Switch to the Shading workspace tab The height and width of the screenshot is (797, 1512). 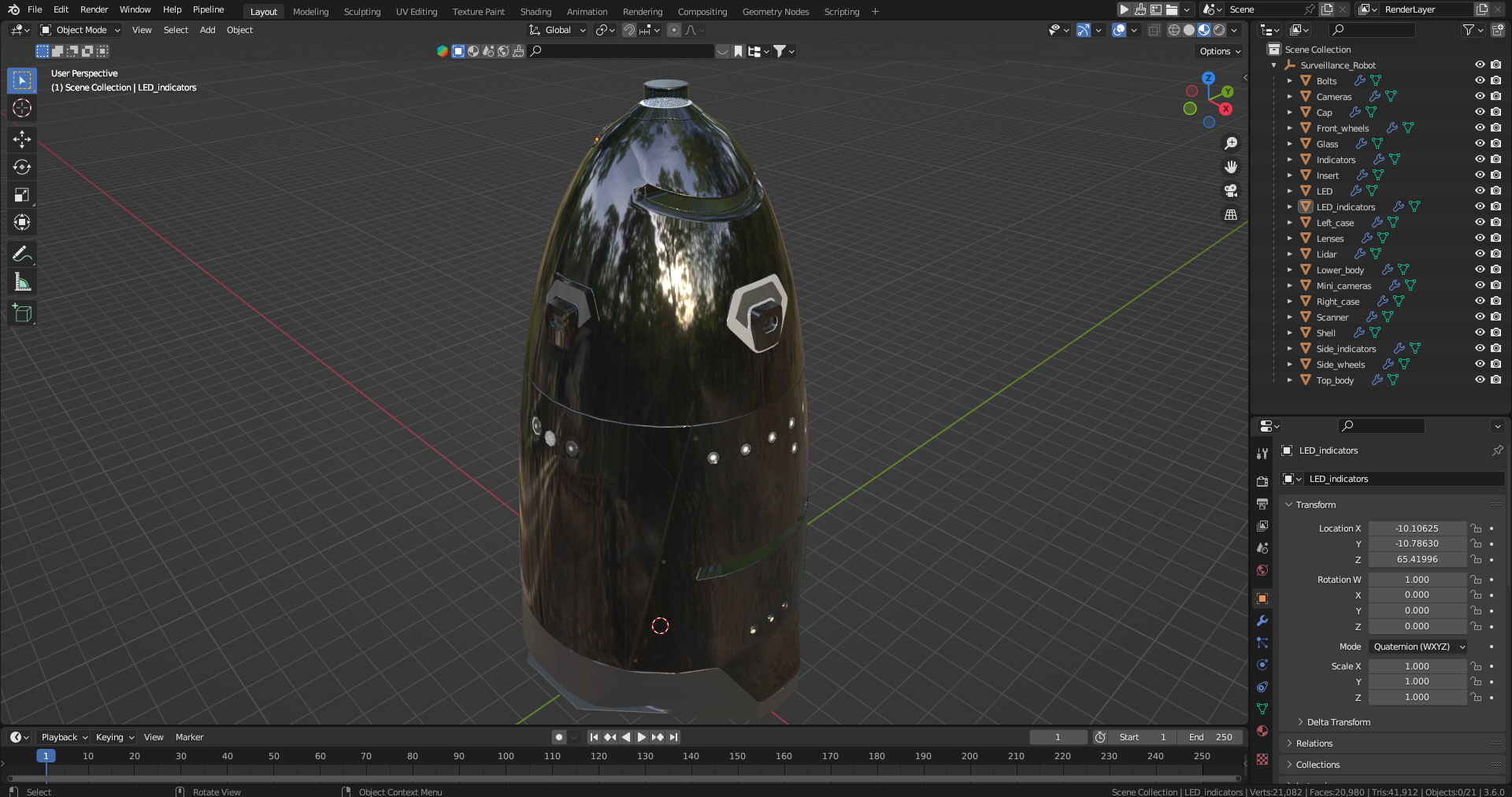535,12
